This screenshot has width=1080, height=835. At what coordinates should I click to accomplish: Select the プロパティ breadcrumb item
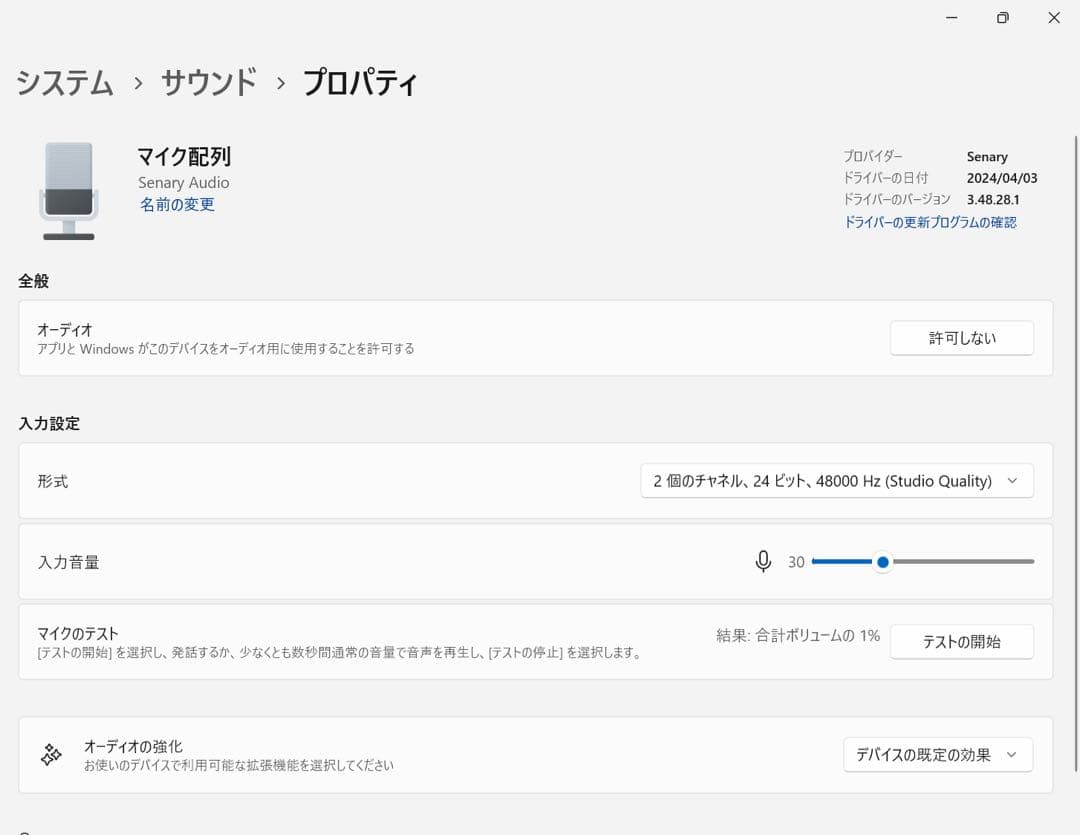pos(361,84)
